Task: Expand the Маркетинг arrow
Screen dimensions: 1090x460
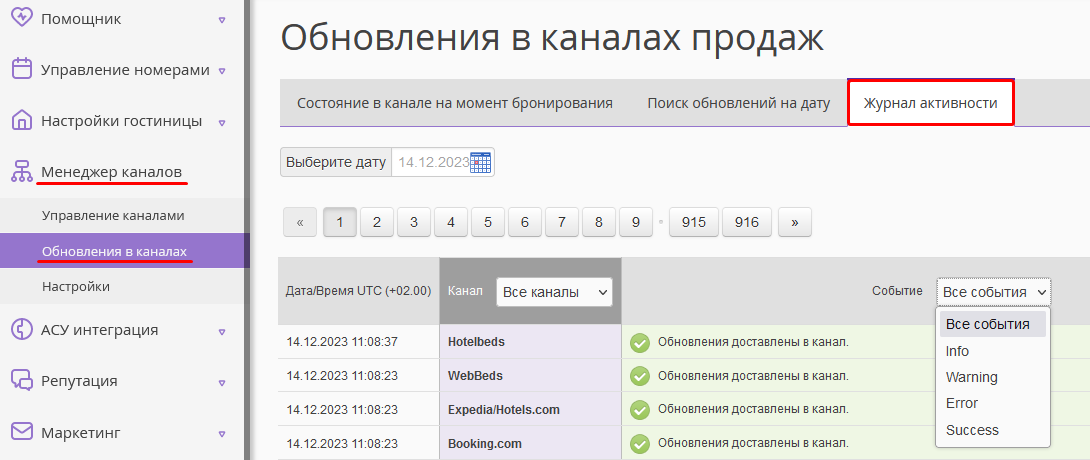Action: click(x=222, y=435)
